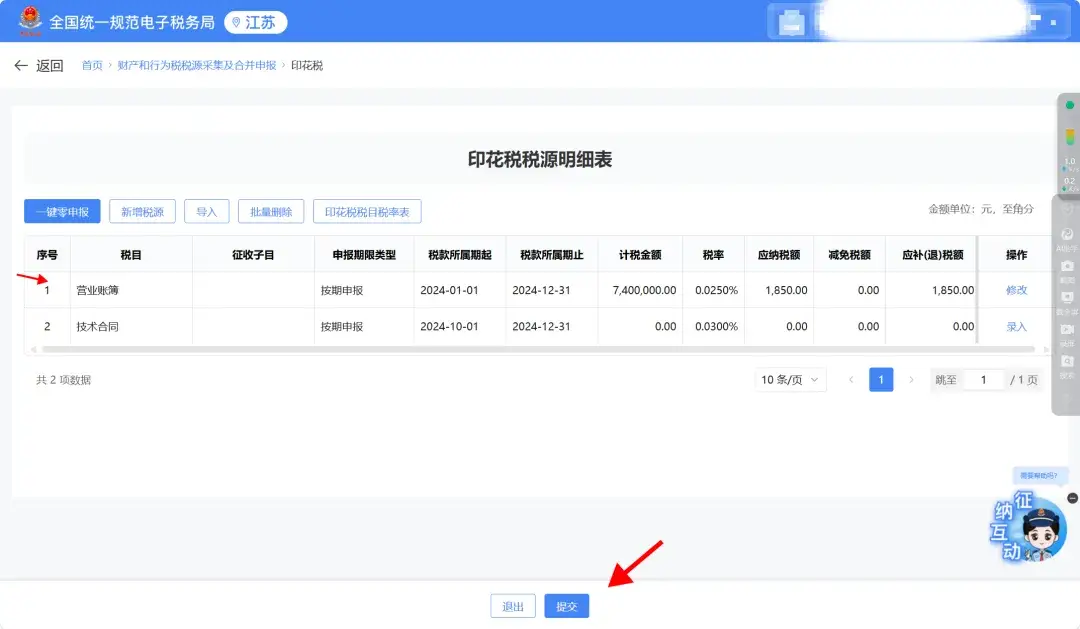The image size is (1080, 629).
Task: Click the 一键零申报 button
Action: [x=61, y=211]
